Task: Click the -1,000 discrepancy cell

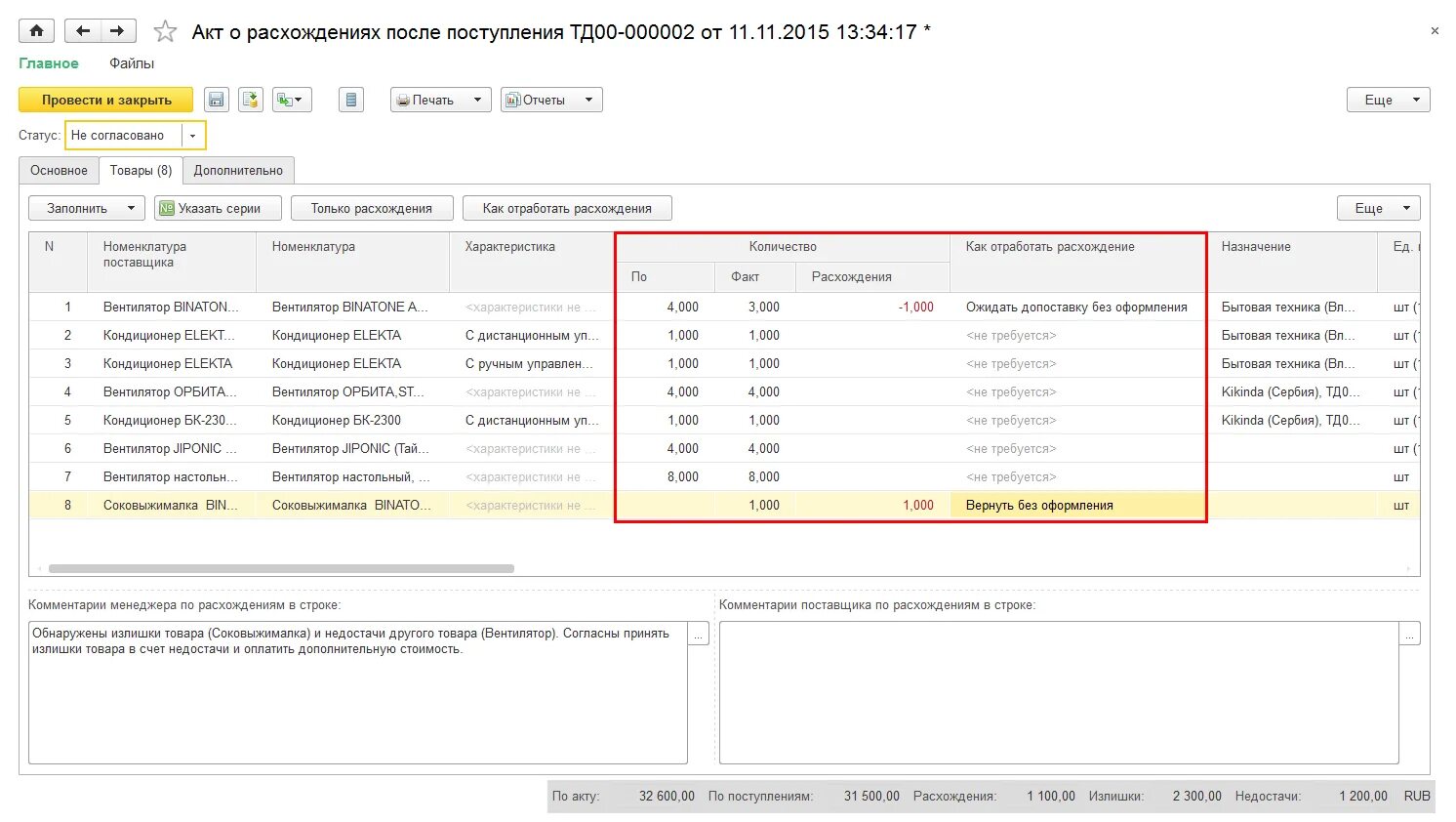Action: tap(872, 307)
